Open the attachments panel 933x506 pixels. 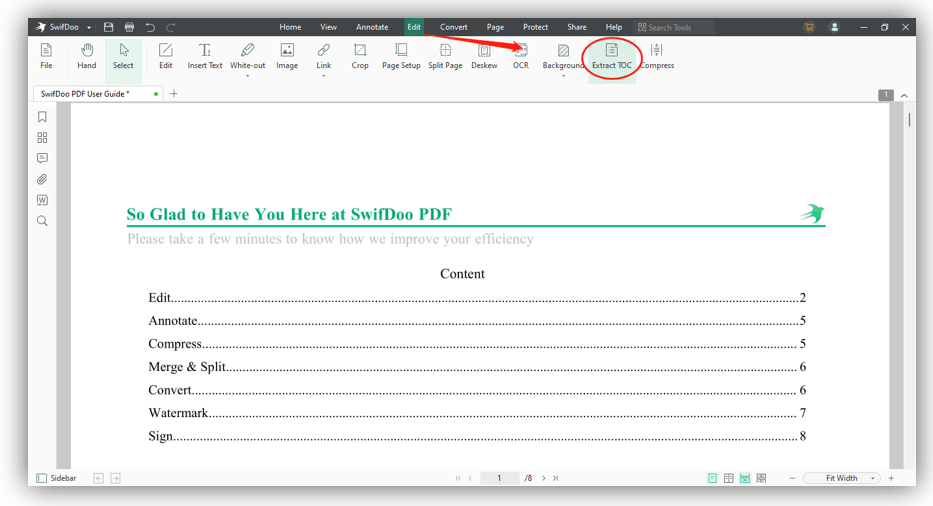tap(42, 179)
